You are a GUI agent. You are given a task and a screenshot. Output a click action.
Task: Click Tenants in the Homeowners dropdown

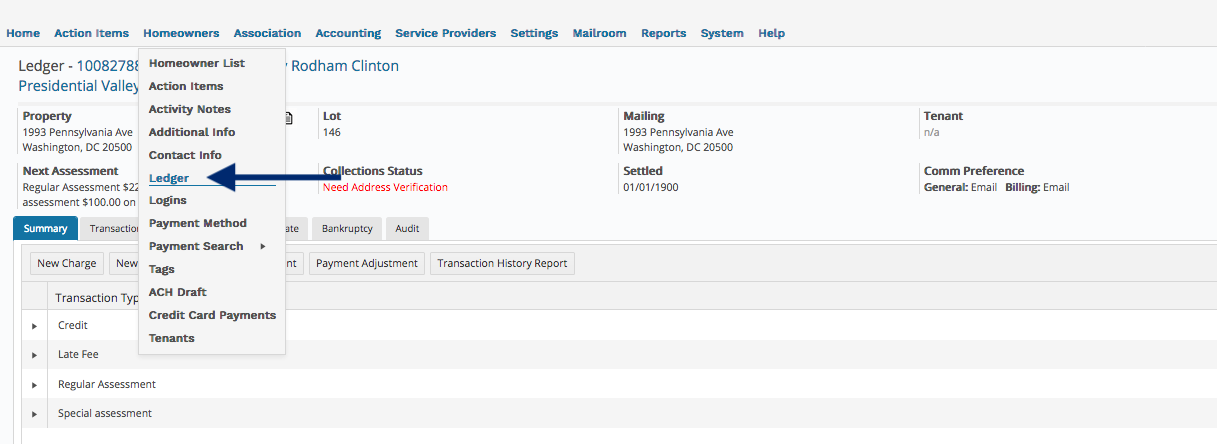[171, 338]
